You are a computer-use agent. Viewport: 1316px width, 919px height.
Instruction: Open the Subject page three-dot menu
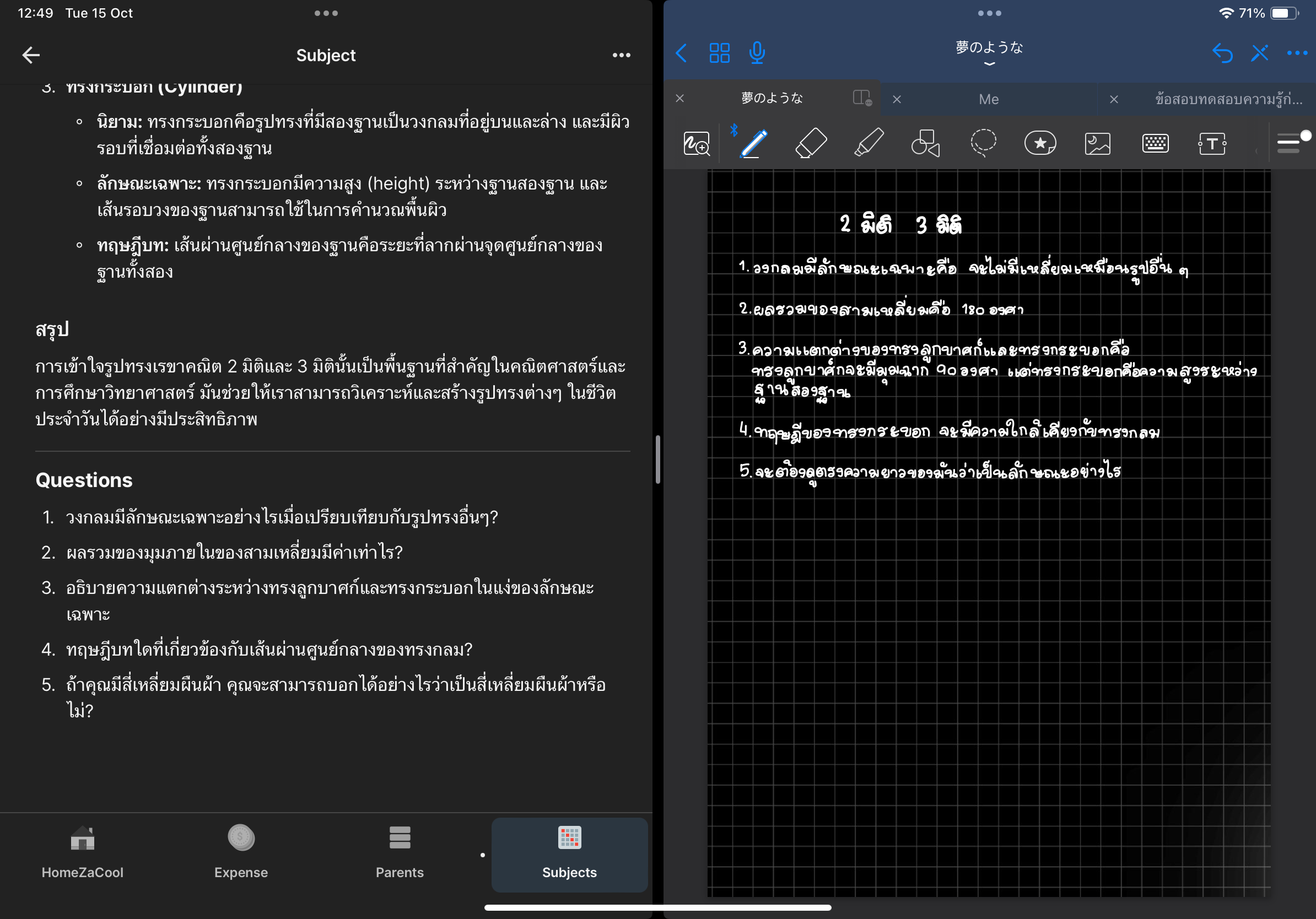point(621,55)
